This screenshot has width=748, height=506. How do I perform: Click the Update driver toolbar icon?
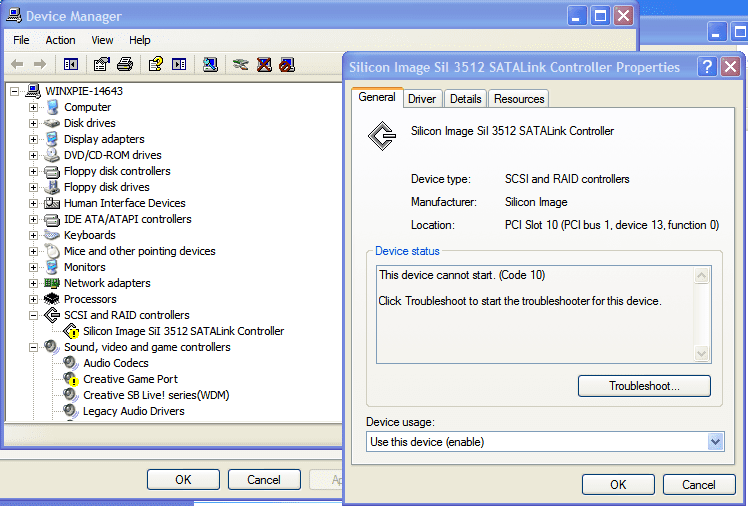click(240, 64)
